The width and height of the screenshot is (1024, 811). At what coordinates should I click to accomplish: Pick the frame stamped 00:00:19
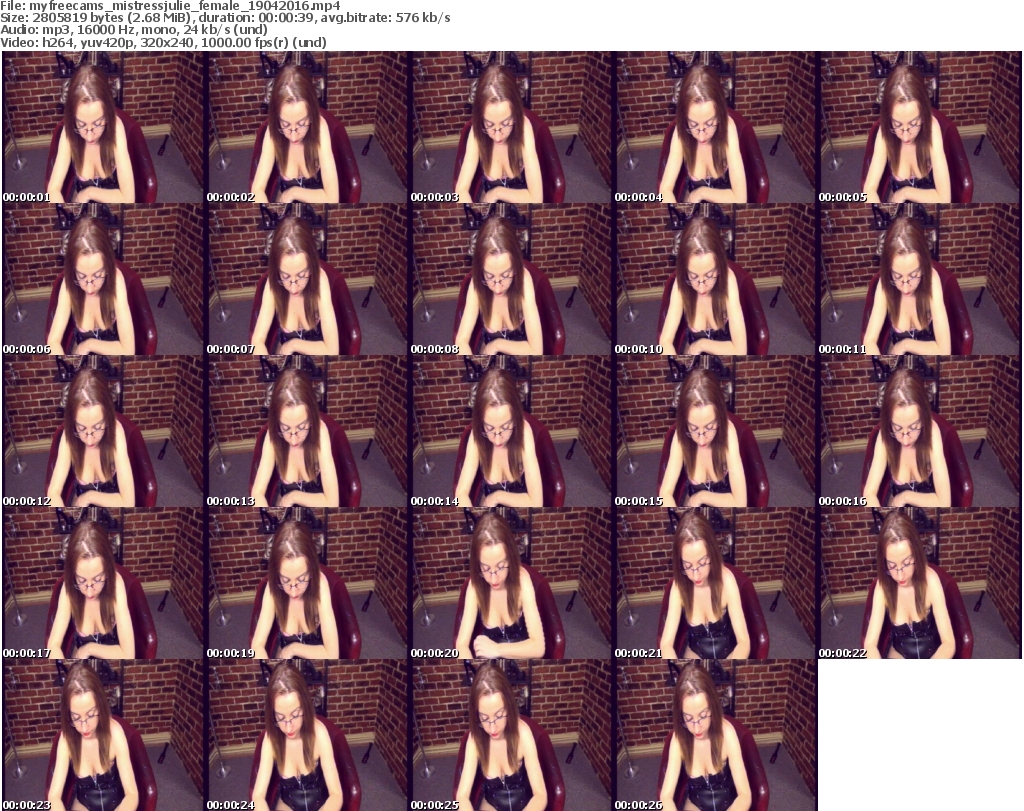(308, 583)
